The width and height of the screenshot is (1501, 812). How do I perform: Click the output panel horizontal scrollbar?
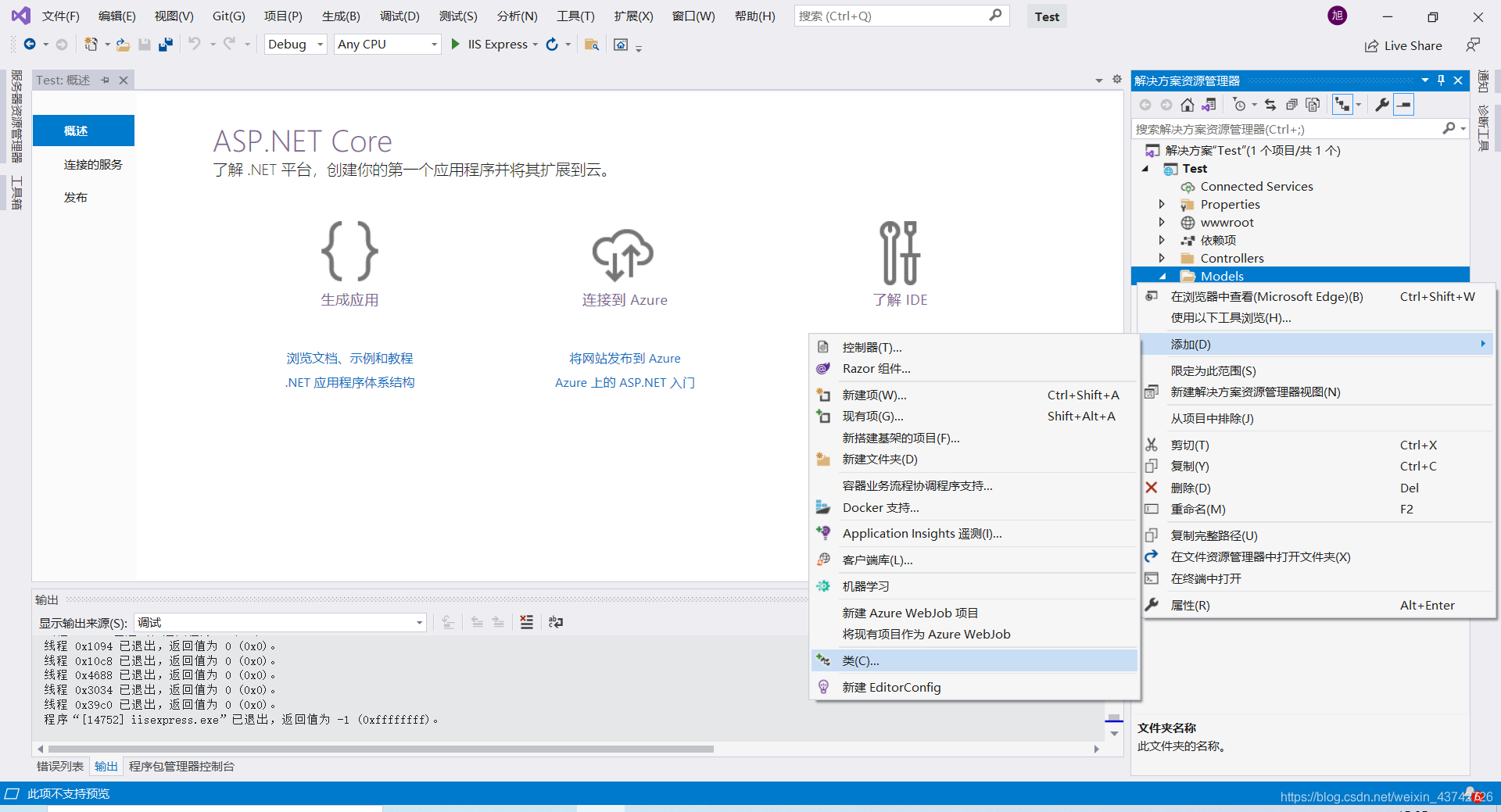pos(381,749)
